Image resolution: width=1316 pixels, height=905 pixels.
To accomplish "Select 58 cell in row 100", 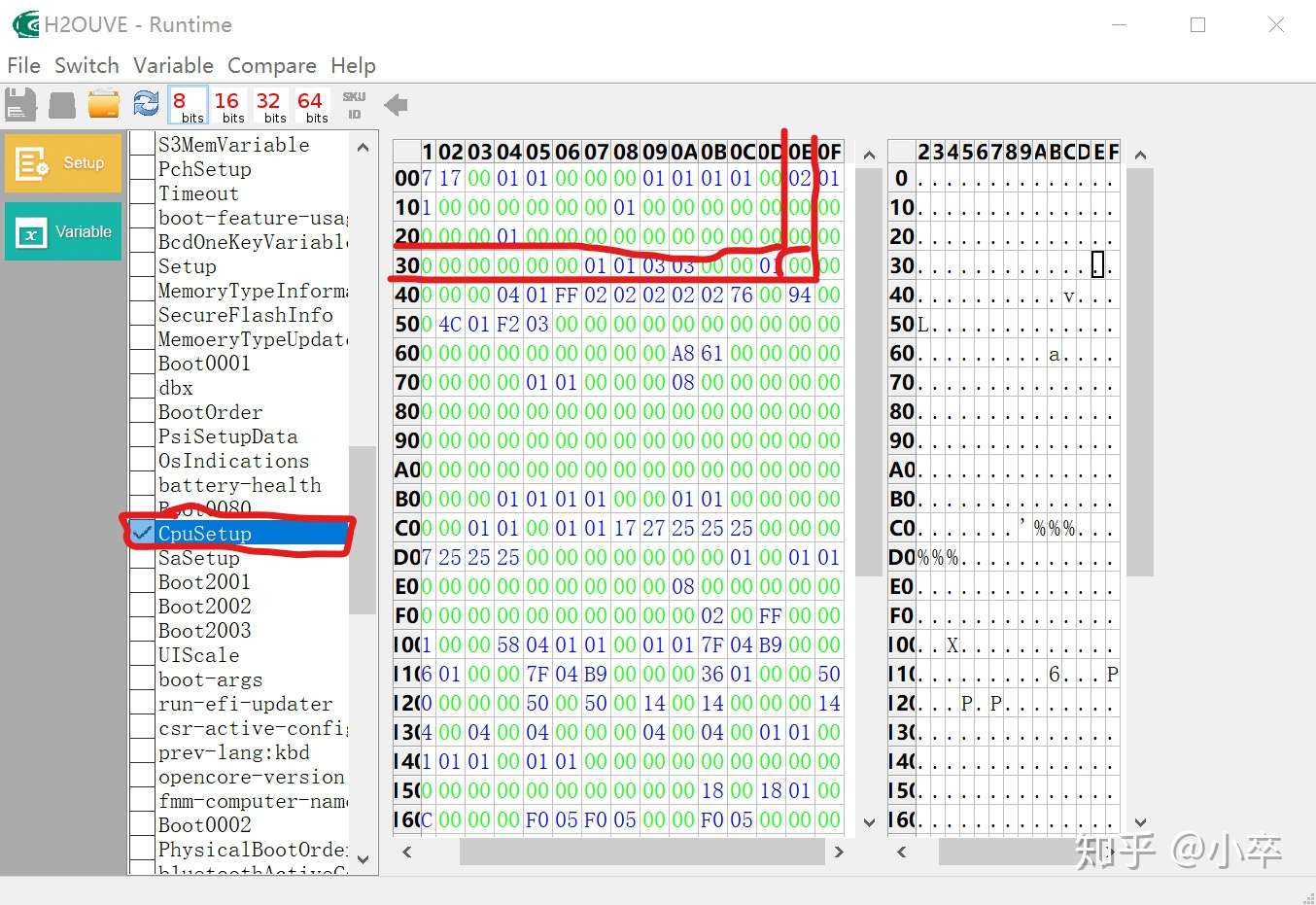I will tap(507, 644).
